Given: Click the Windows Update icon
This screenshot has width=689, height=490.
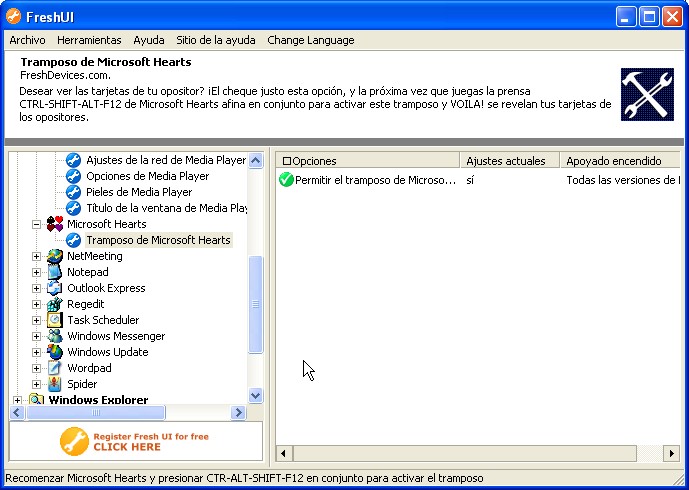Looking at the screenshot, I should point(55,352).
